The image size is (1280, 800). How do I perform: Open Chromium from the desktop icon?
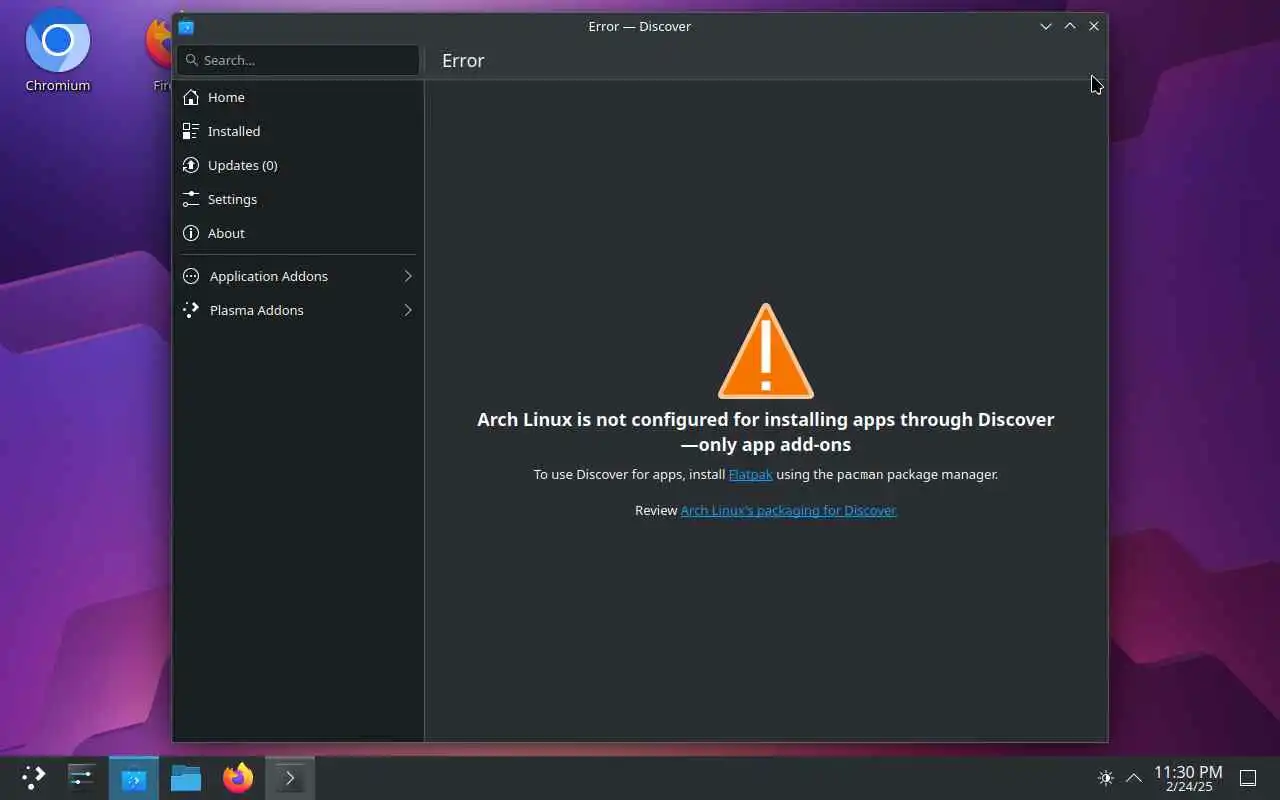(58, 52)
